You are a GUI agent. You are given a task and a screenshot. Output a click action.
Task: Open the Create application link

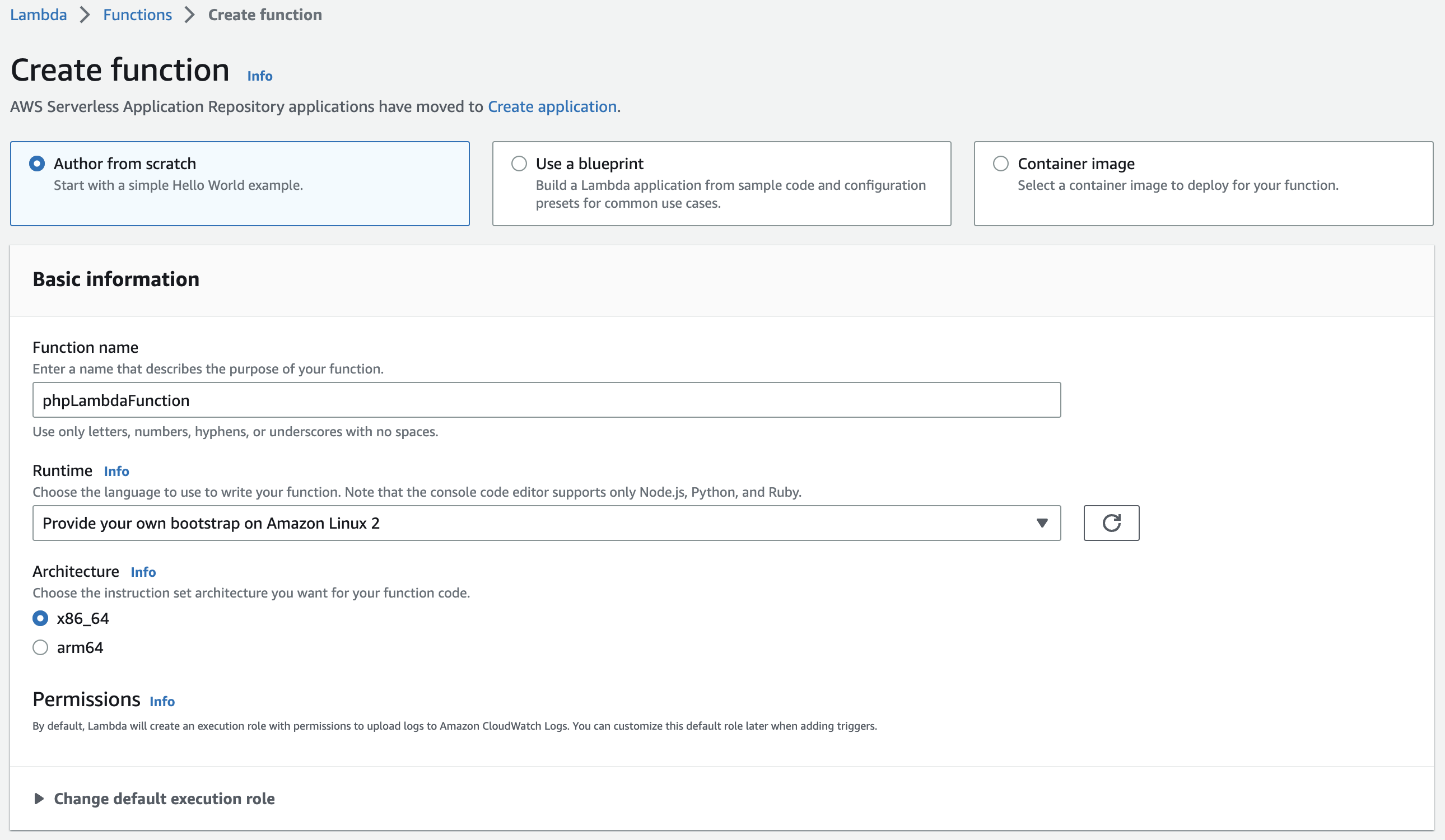(552, 106)
